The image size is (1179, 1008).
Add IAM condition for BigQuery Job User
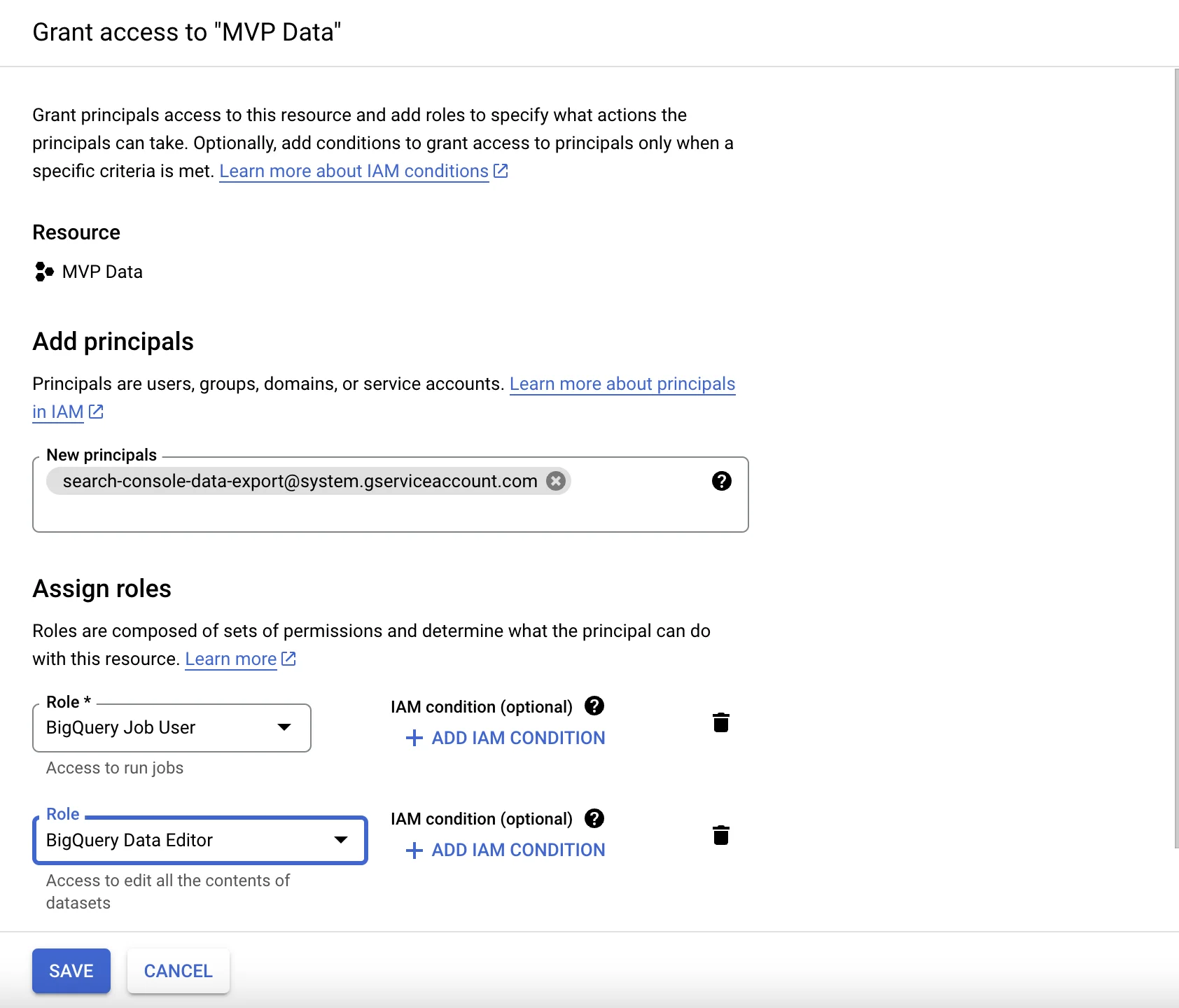(505, 738)
